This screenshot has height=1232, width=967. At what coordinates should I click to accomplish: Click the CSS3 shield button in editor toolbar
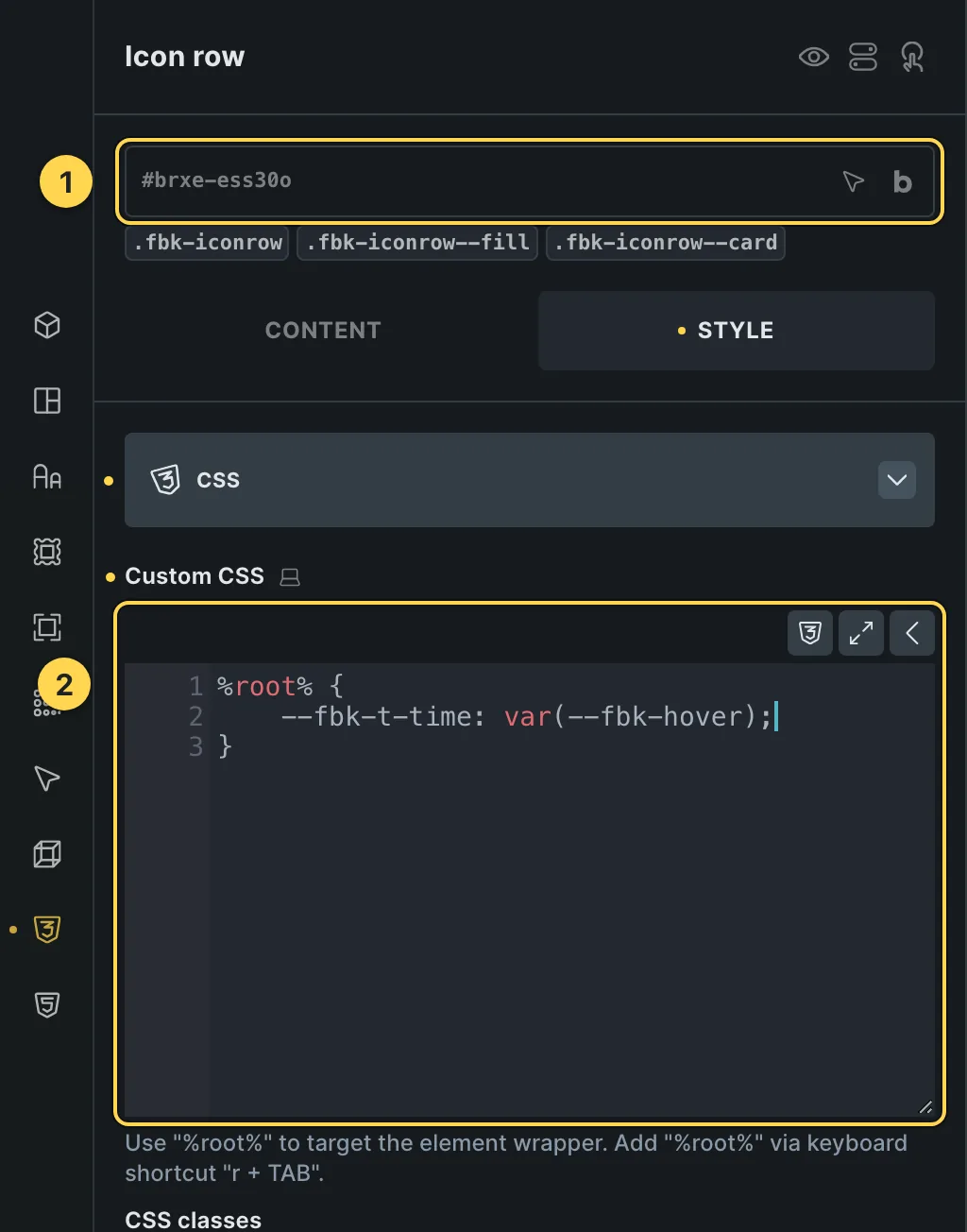coord(810,633)
